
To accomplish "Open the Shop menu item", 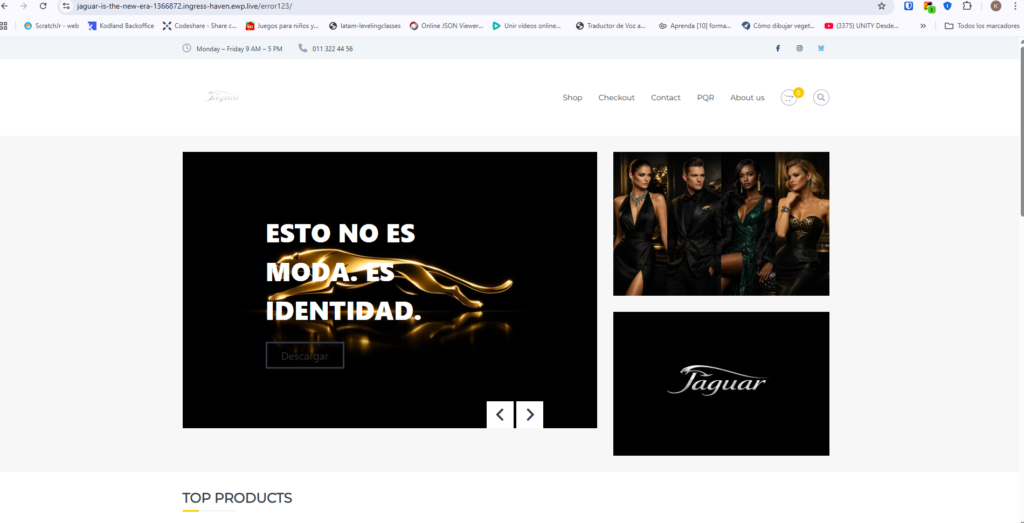I will 572,98.
